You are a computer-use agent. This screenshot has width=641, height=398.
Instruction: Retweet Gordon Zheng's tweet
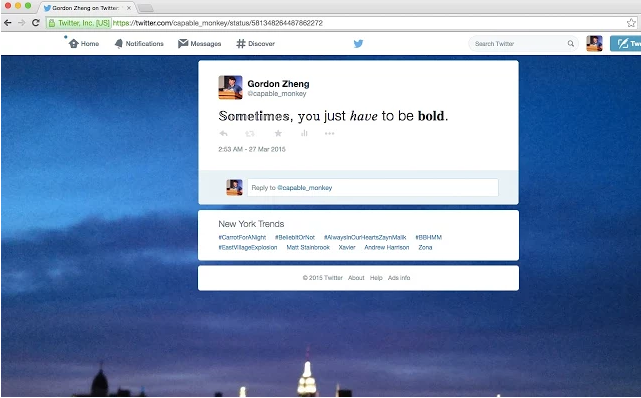click(250, 133)
